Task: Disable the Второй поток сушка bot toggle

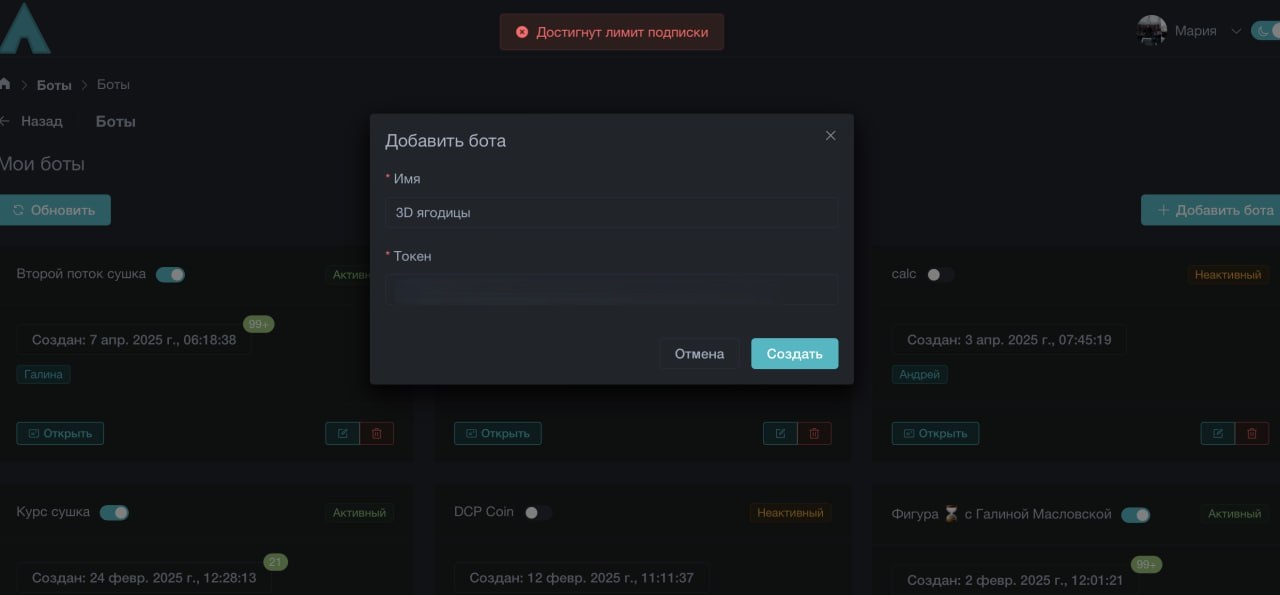Action: 170,273
